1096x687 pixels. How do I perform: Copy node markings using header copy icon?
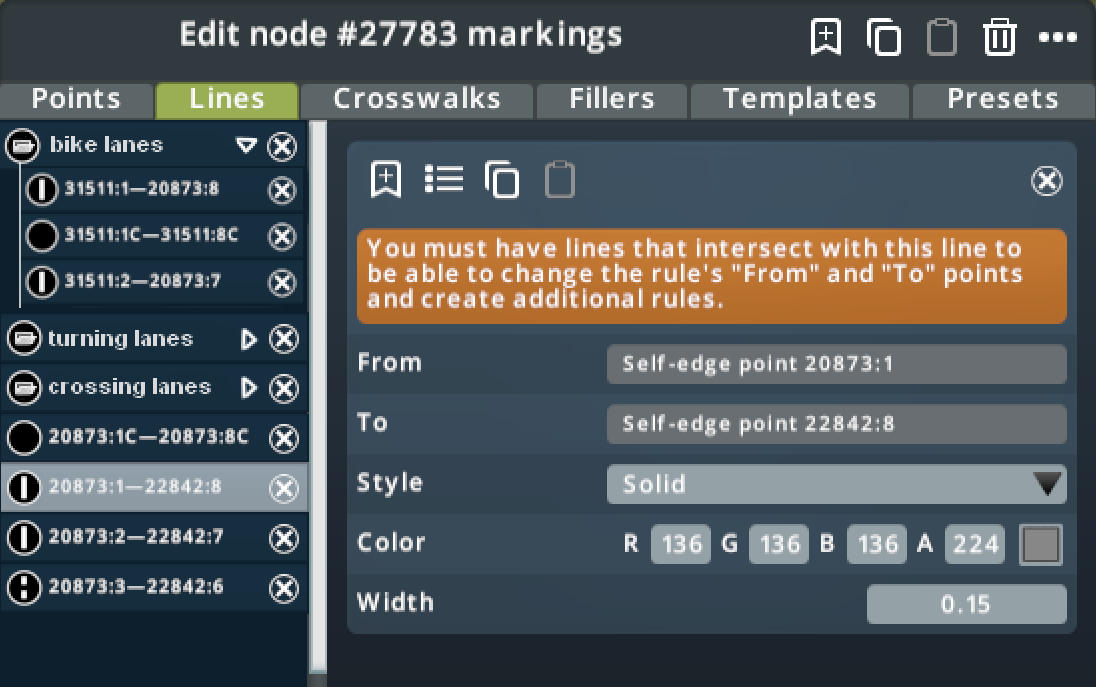click(x=884, y=36)
